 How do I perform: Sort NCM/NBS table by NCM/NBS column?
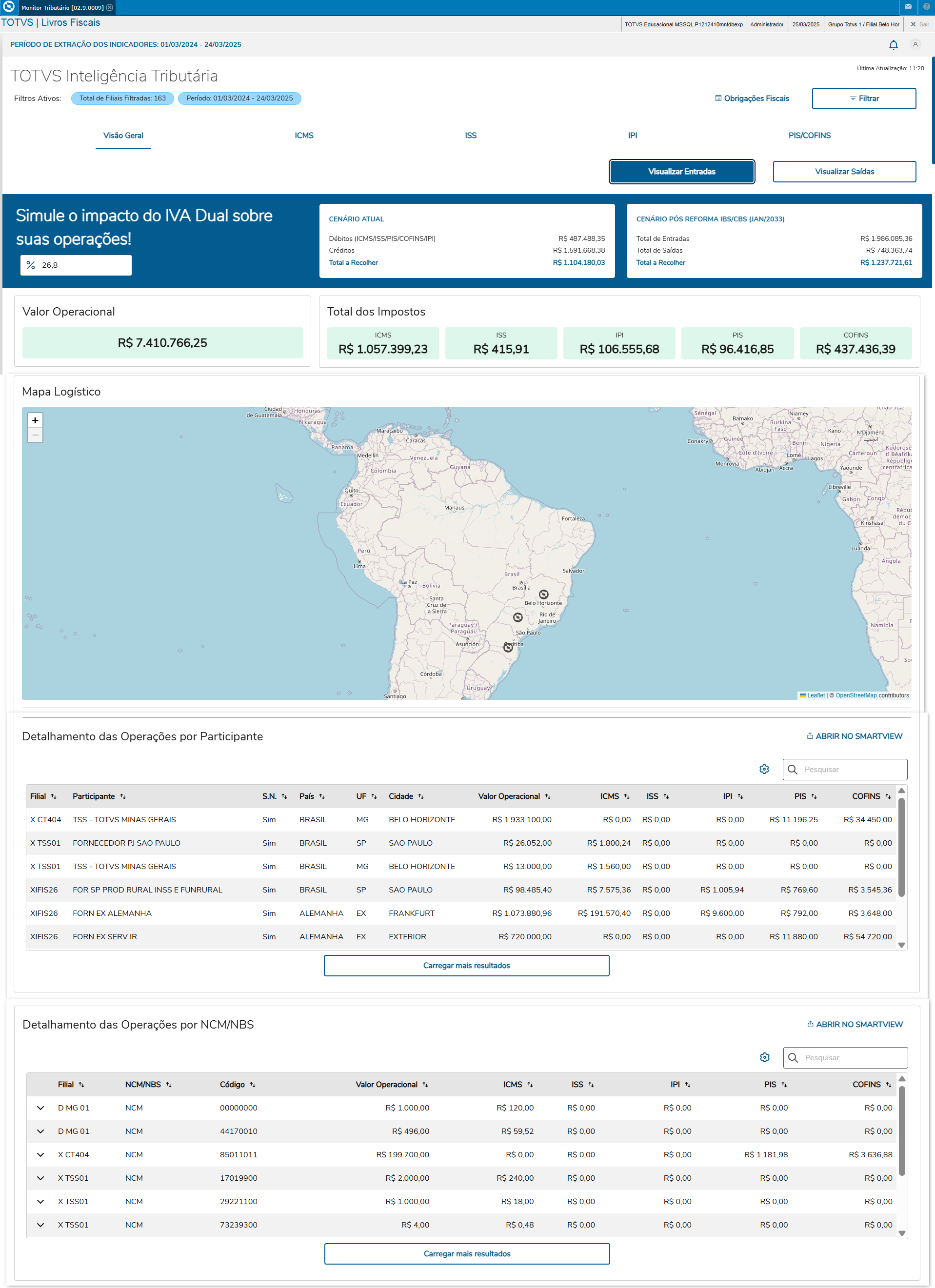169,1085
